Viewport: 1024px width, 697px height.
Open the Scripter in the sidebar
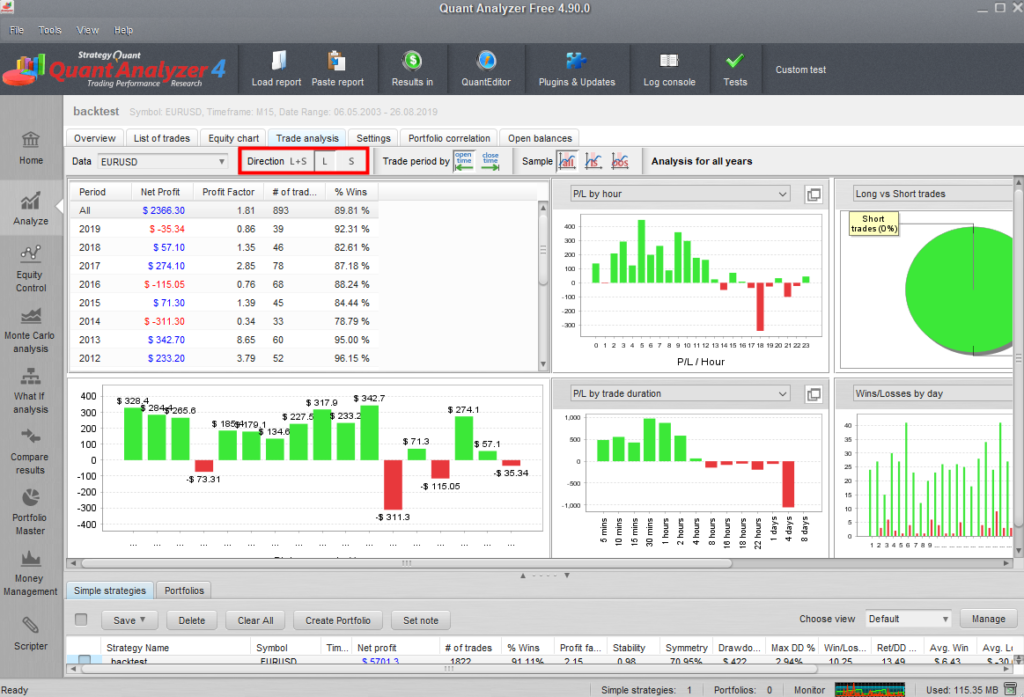31,634
